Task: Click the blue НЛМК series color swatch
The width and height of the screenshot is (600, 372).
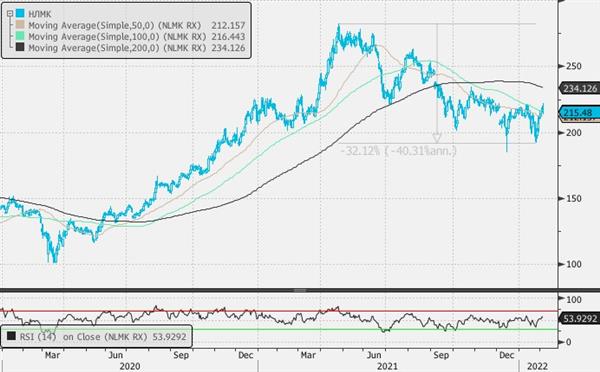Action: tap(20, 14)
